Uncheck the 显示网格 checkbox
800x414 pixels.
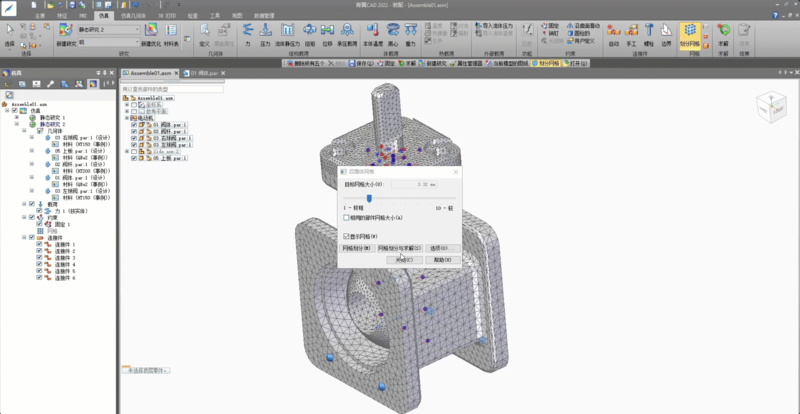pyautogui.click(x=346, y=236)
